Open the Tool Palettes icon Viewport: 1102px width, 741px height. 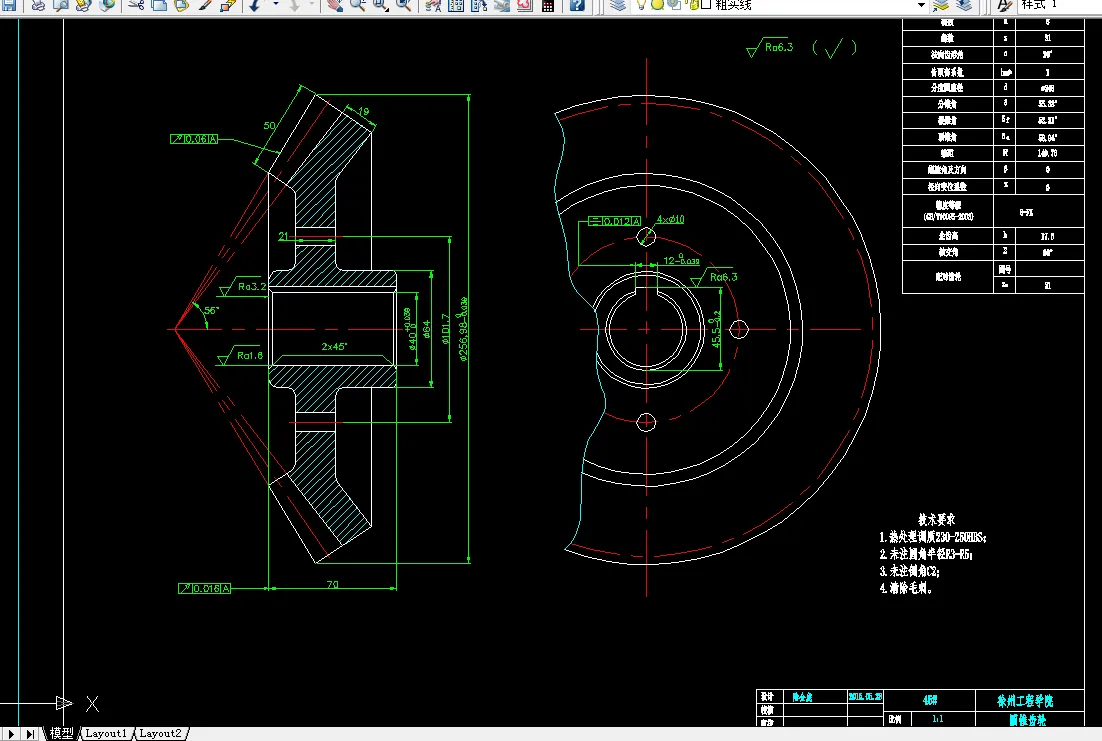click(x=479, y=6)
